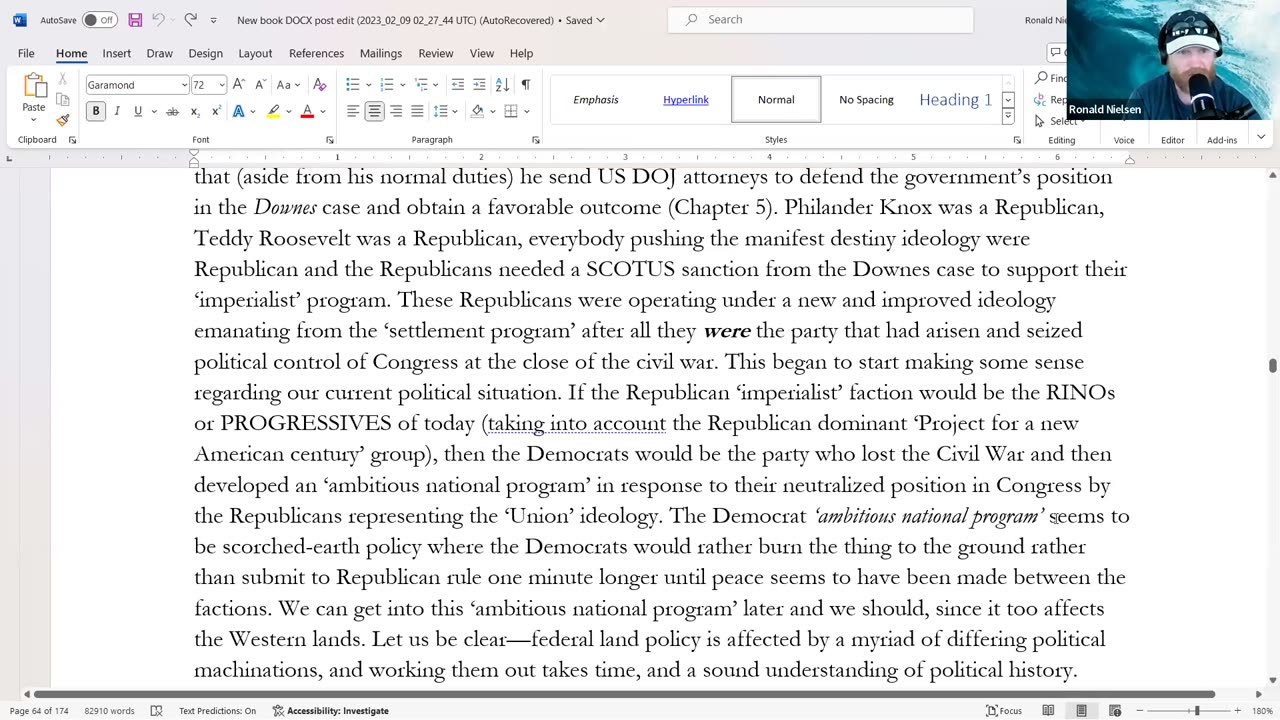Click the Redo arrow in title bar
This screenshot has width=1280, height=720.
click(190, 20)
